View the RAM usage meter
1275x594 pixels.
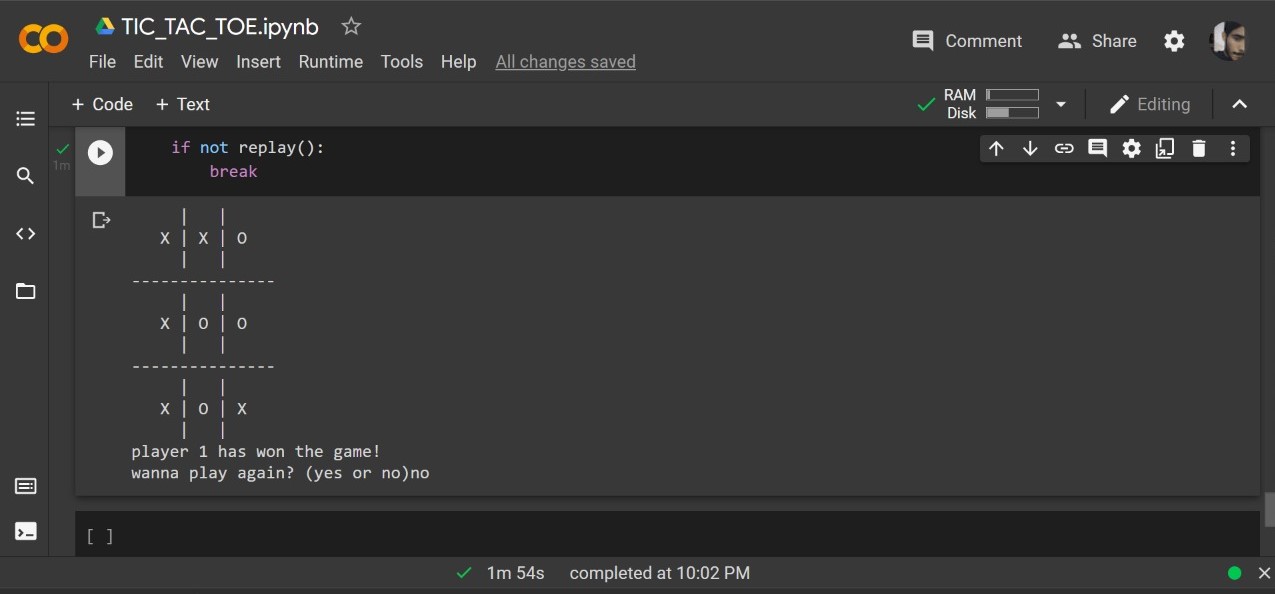click(1012, 95)
